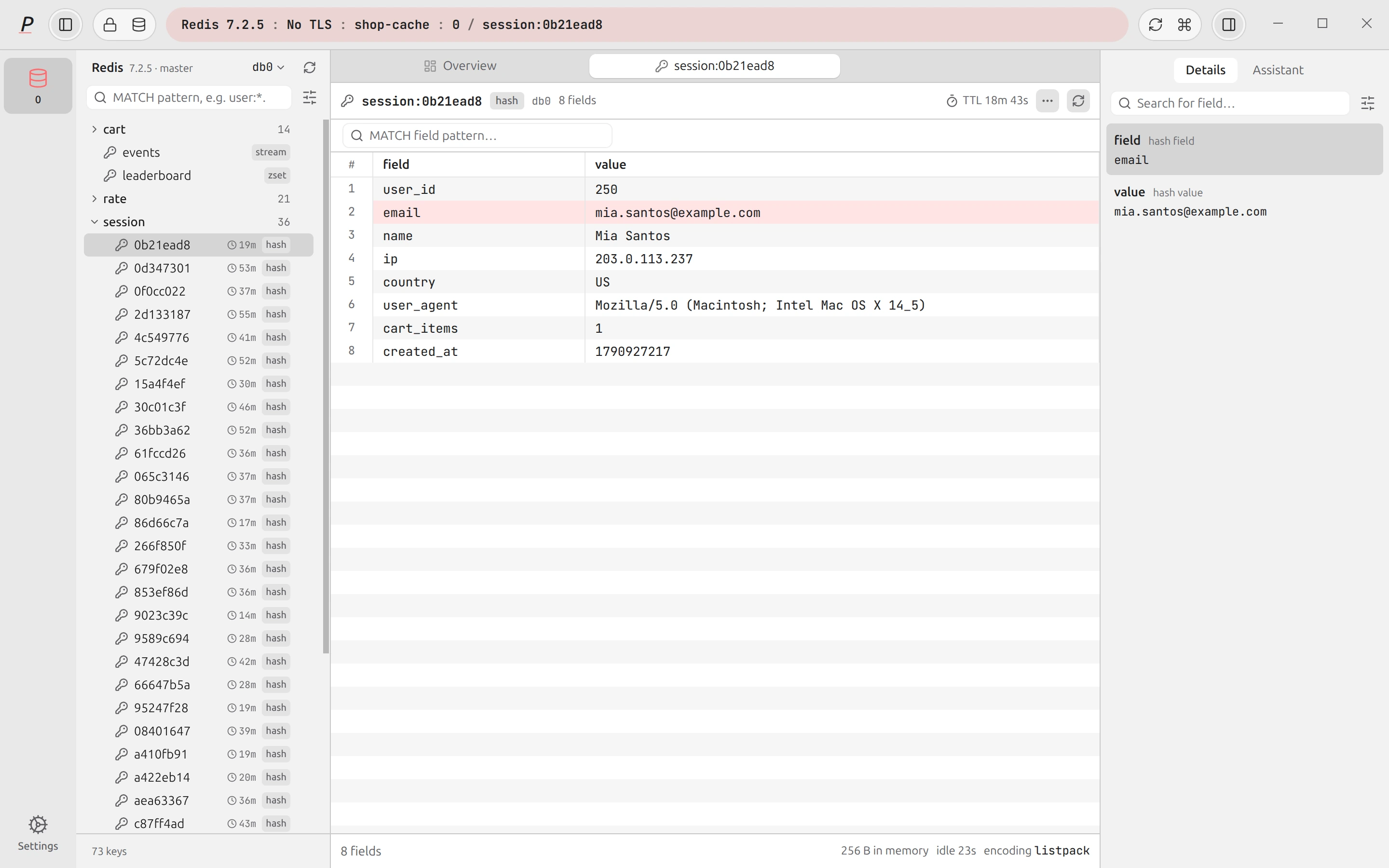Toggle the left sidebar panel
The height and width of the screenshot is (868, 1389).
coord(66,25)
